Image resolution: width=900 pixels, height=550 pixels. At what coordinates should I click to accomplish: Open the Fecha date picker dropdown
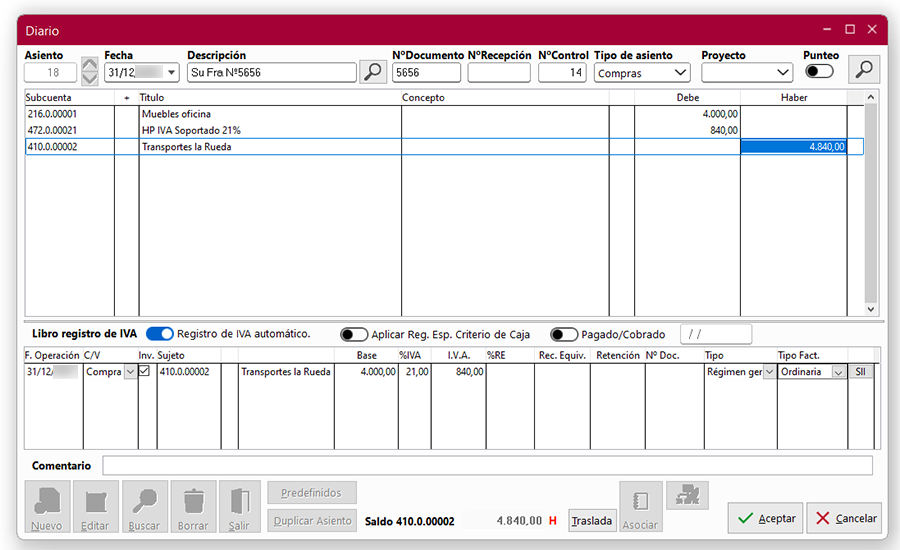[172, 73]
